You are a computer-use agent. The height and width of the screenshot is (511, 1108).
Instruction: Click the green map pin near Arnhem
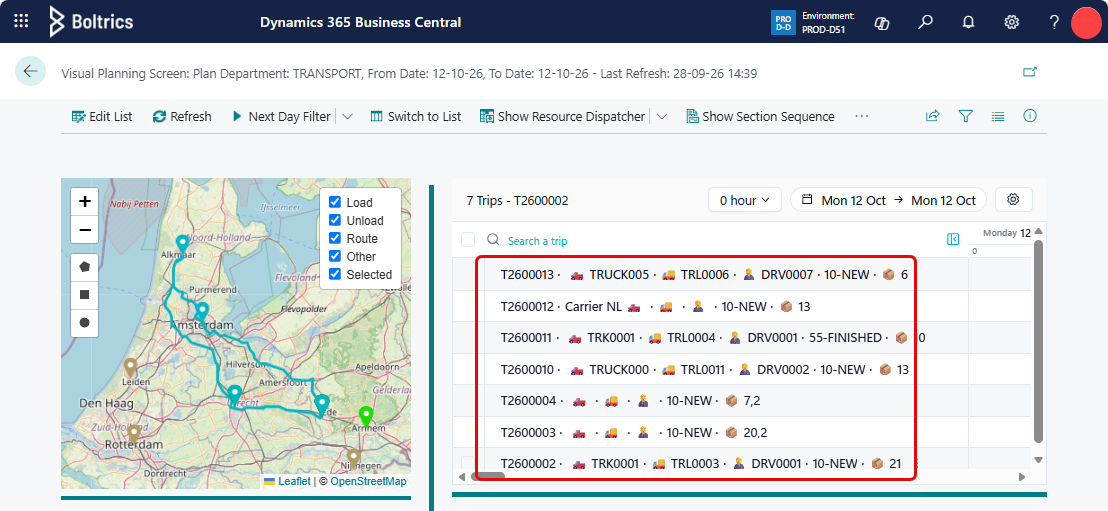(365, 418)
